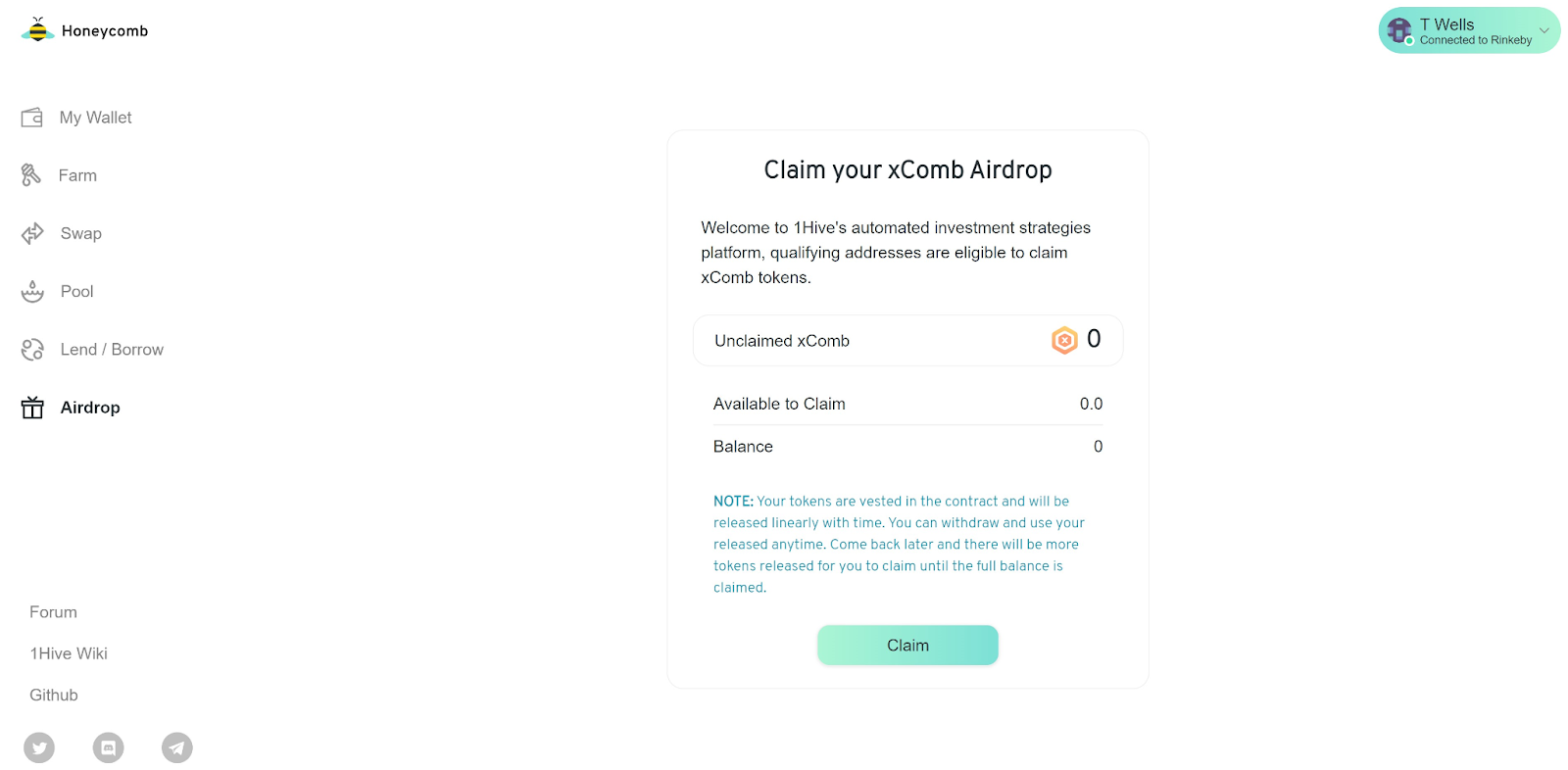This screenshot has width=1568, height=770.
Task: Open the Forum link
Action: tap(53, 612)
